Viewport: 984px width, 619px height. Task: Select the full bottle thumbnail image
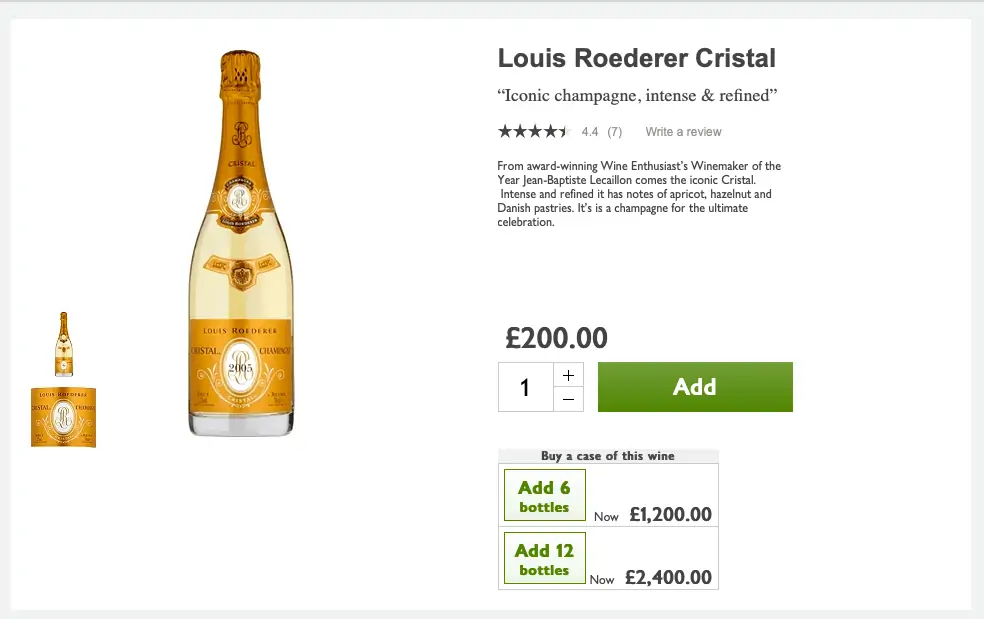point(64,344)
